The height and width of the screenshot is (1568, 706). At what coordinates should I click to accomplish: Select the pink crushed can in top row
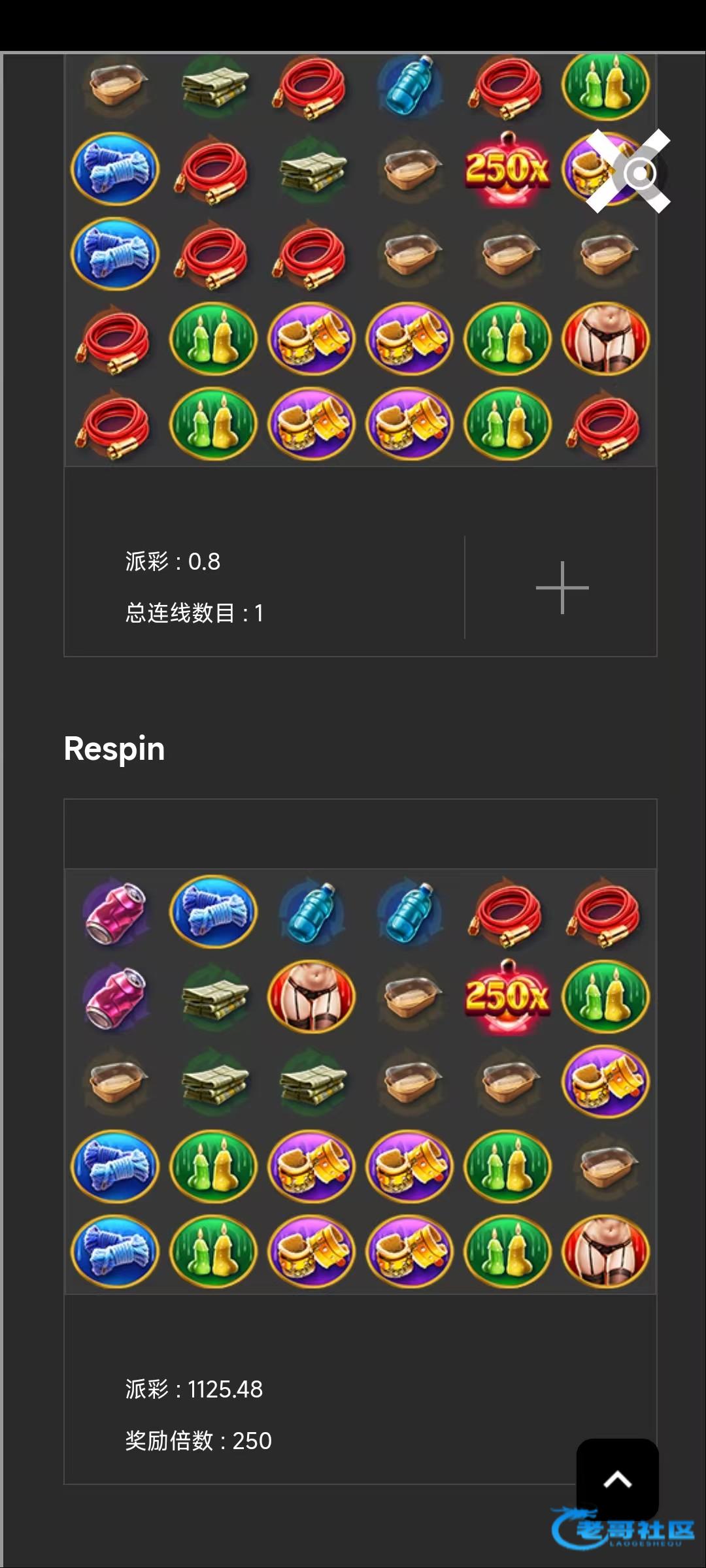click(116, 912)
